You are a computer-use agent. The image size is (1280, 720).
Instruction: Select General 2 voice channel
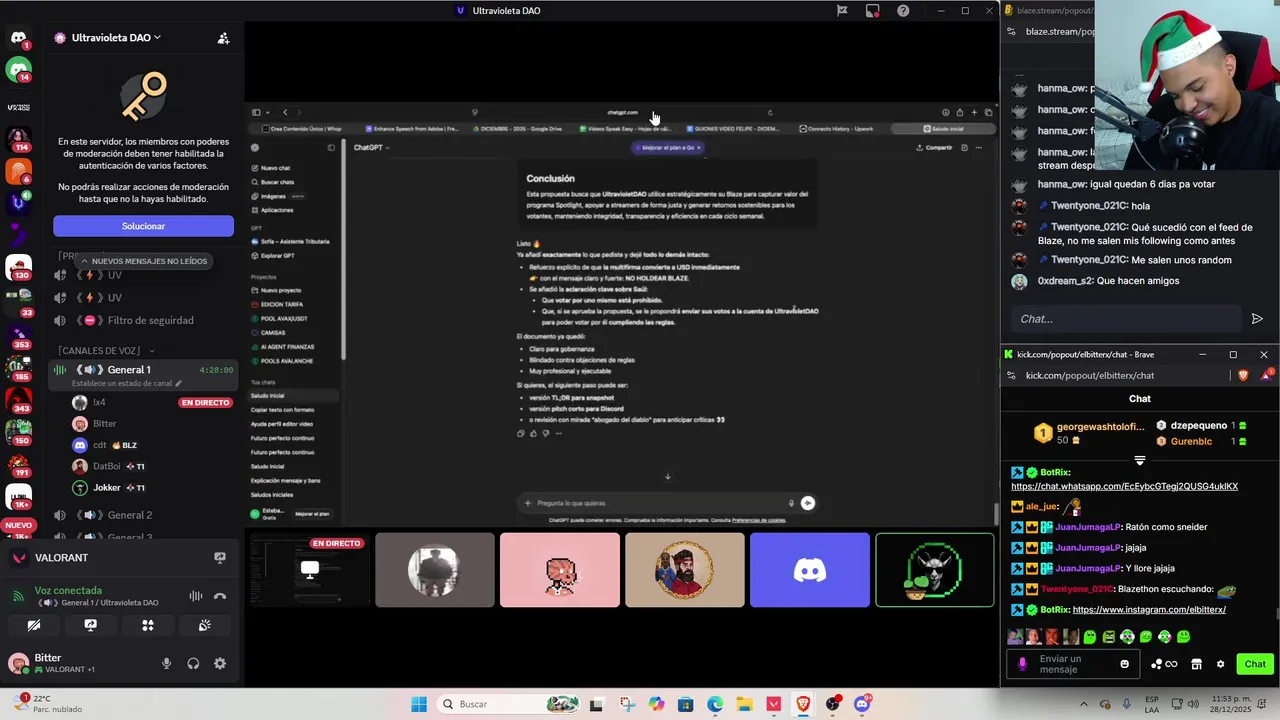[x=145, y=515]
